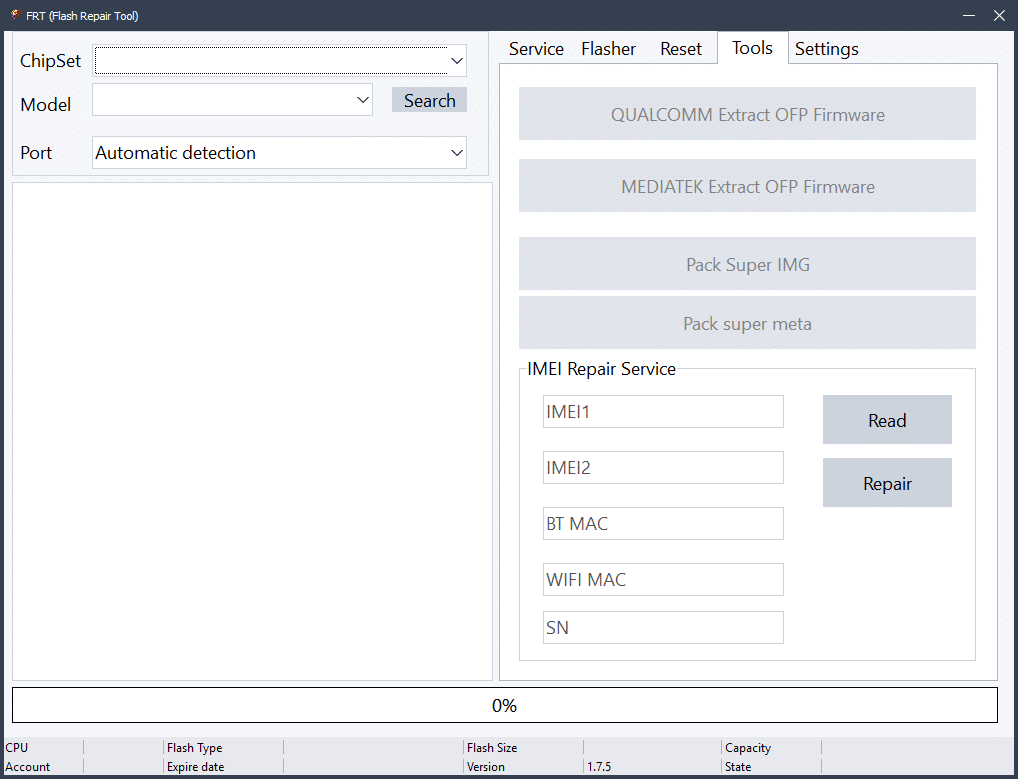Click the State status entry
1018x779 pixels.
click(738, 767)
